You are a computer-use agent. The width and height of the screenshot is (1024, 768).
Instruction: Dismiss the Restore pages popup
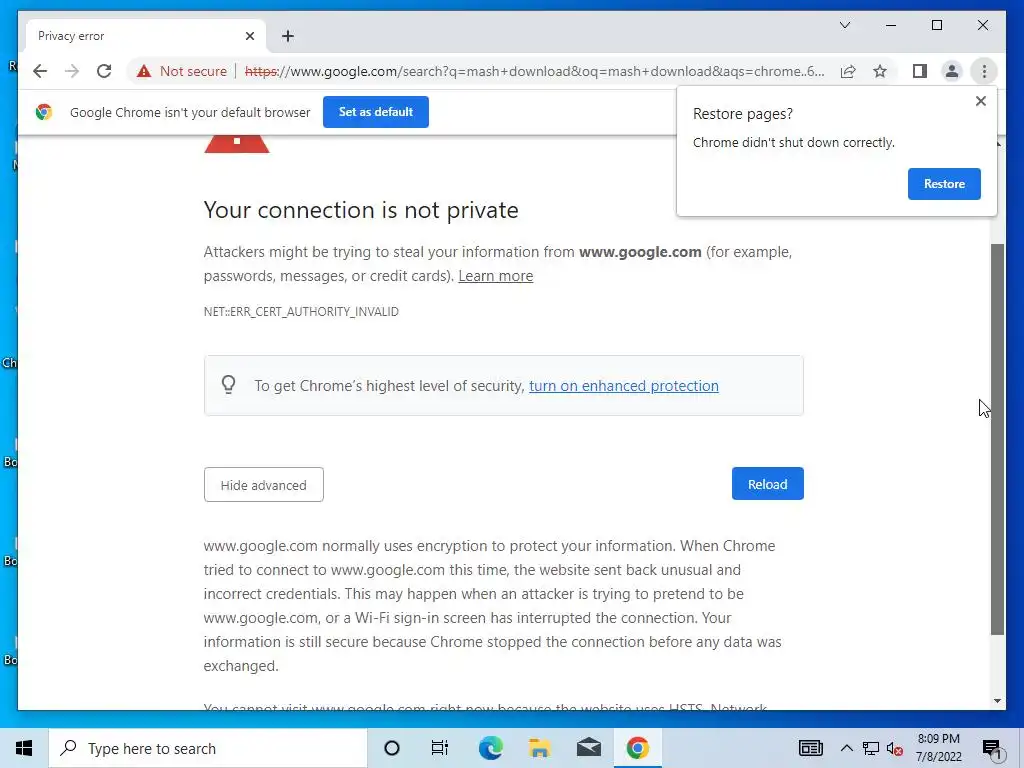click(980, 101)
